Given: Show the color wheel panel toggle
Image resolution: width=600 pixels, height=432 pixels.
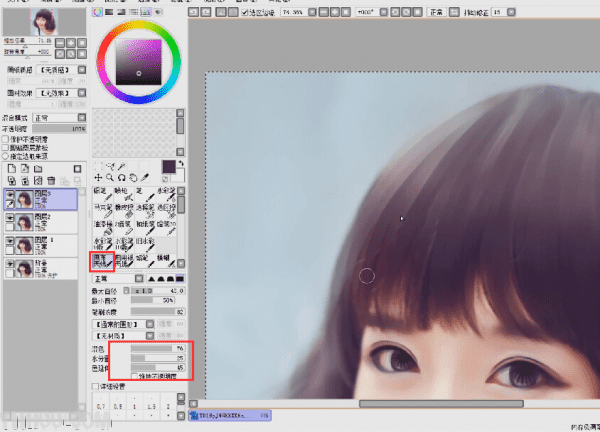Looking at the screenshot, I should point(97,12).
